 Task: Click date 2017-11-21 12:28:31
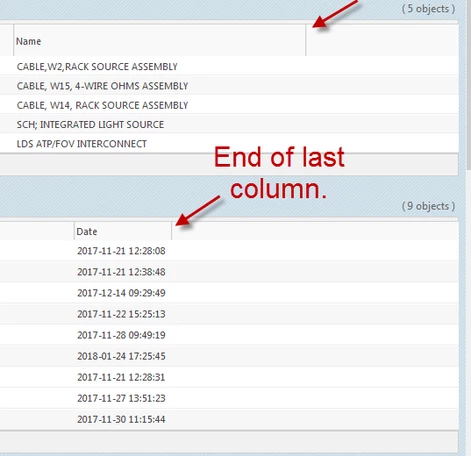121,377
